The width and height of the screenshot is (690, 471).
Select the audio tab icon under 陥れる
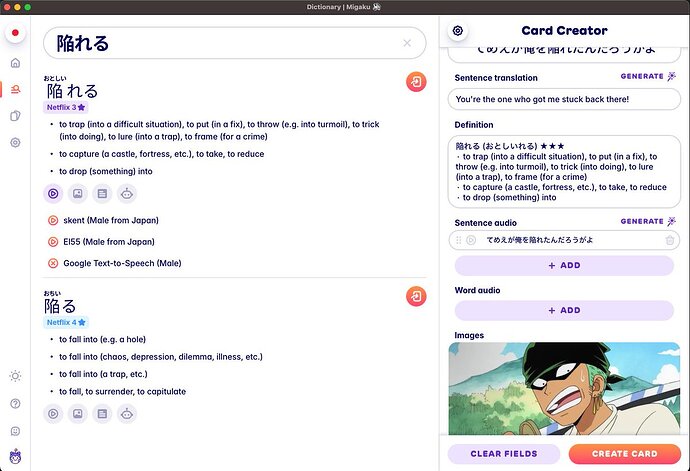[x=53, y=194]
